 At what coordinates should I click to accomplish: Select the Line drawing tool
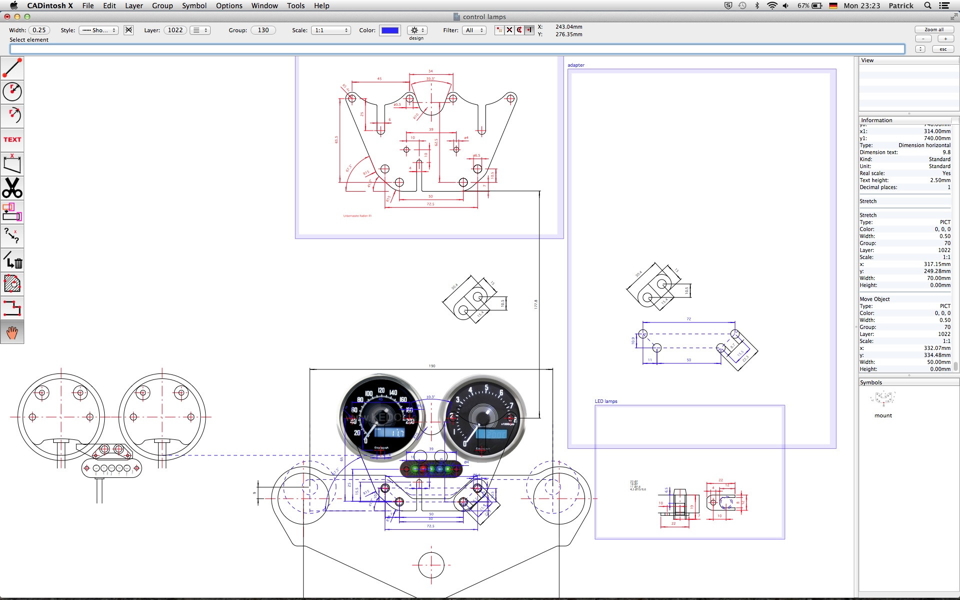[12, 68]
